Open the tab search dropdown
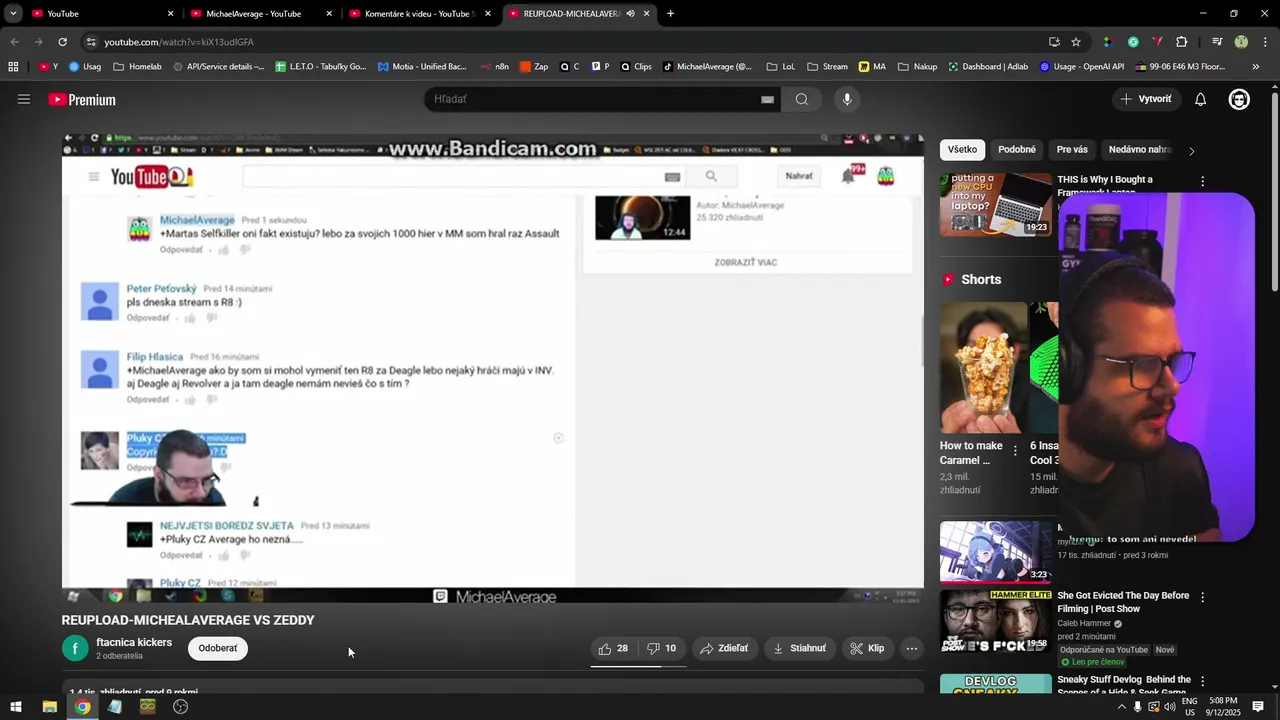The width and height of the screenshot is (1280, 720). (13, 14)
